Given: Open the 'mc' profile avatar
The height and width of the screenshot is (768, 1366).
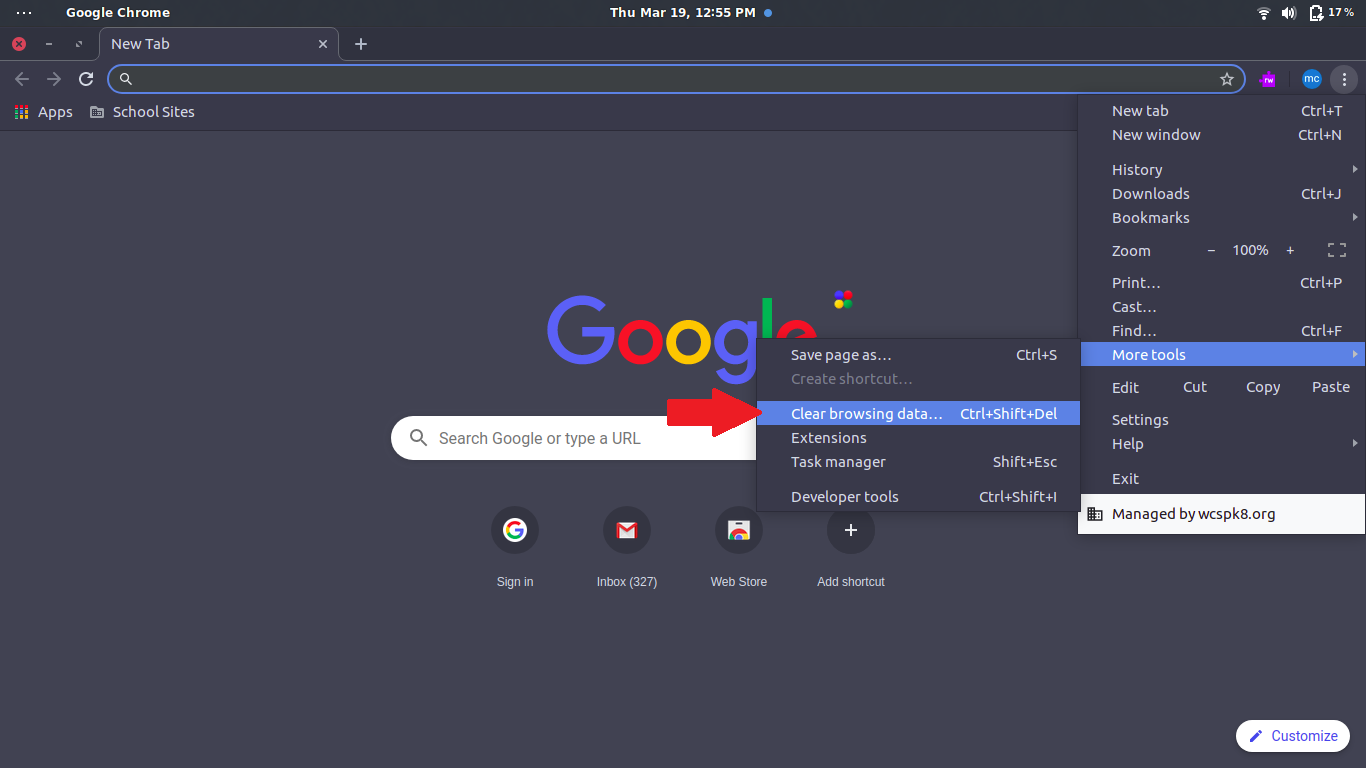Looking at the screenshot, I should (x=1312, y=79).
